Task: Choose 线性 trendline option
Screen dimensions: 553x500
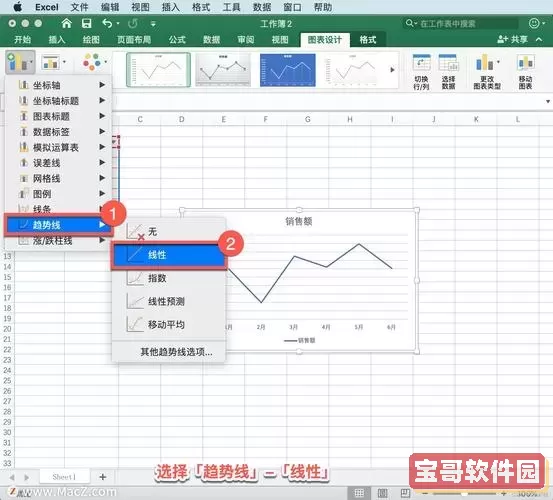Action: point(169,255)
